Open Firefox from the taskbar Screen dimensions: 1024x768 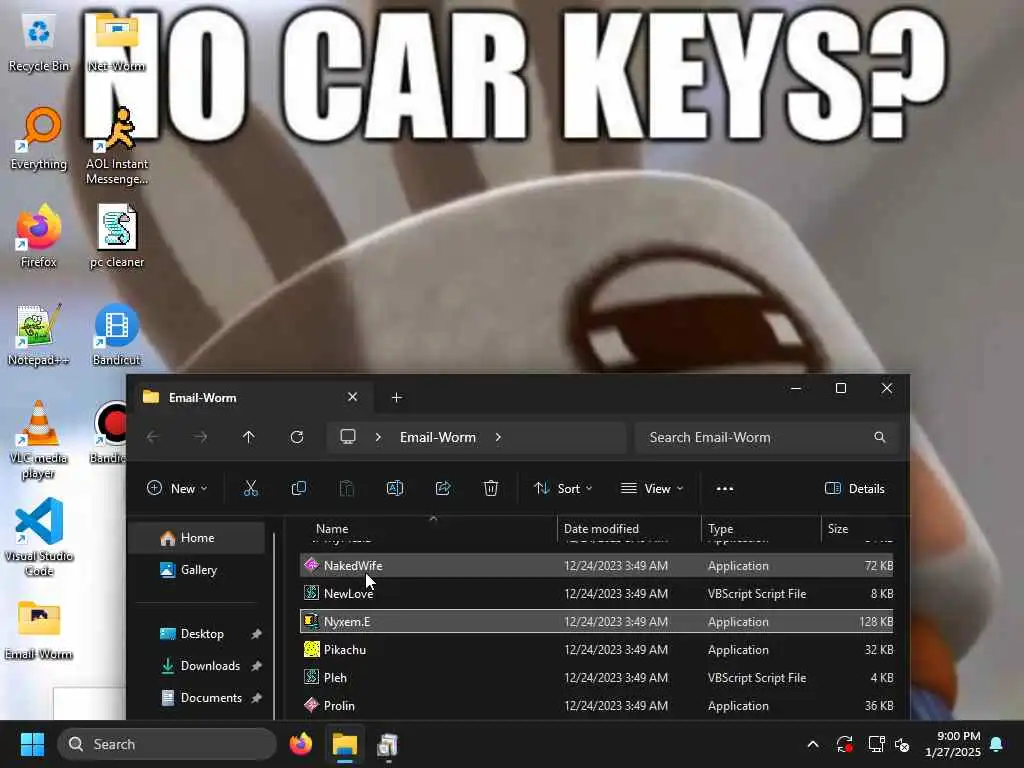coord(300,744)
